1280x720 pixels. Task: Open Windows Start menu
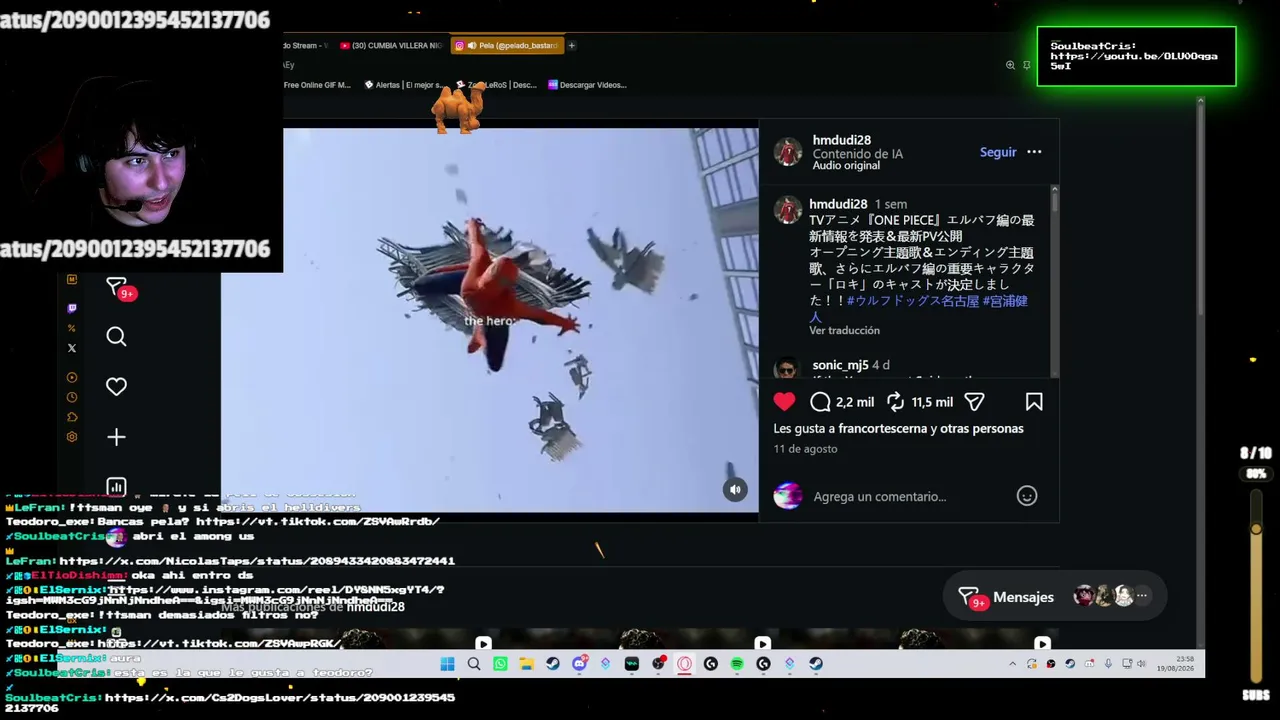tap(447, 664)
